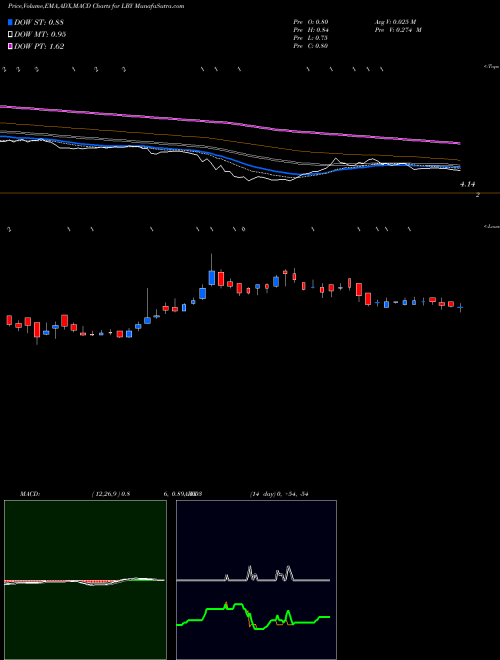Select the 'DOW MT: 0.93' legend text

point(40,35)
